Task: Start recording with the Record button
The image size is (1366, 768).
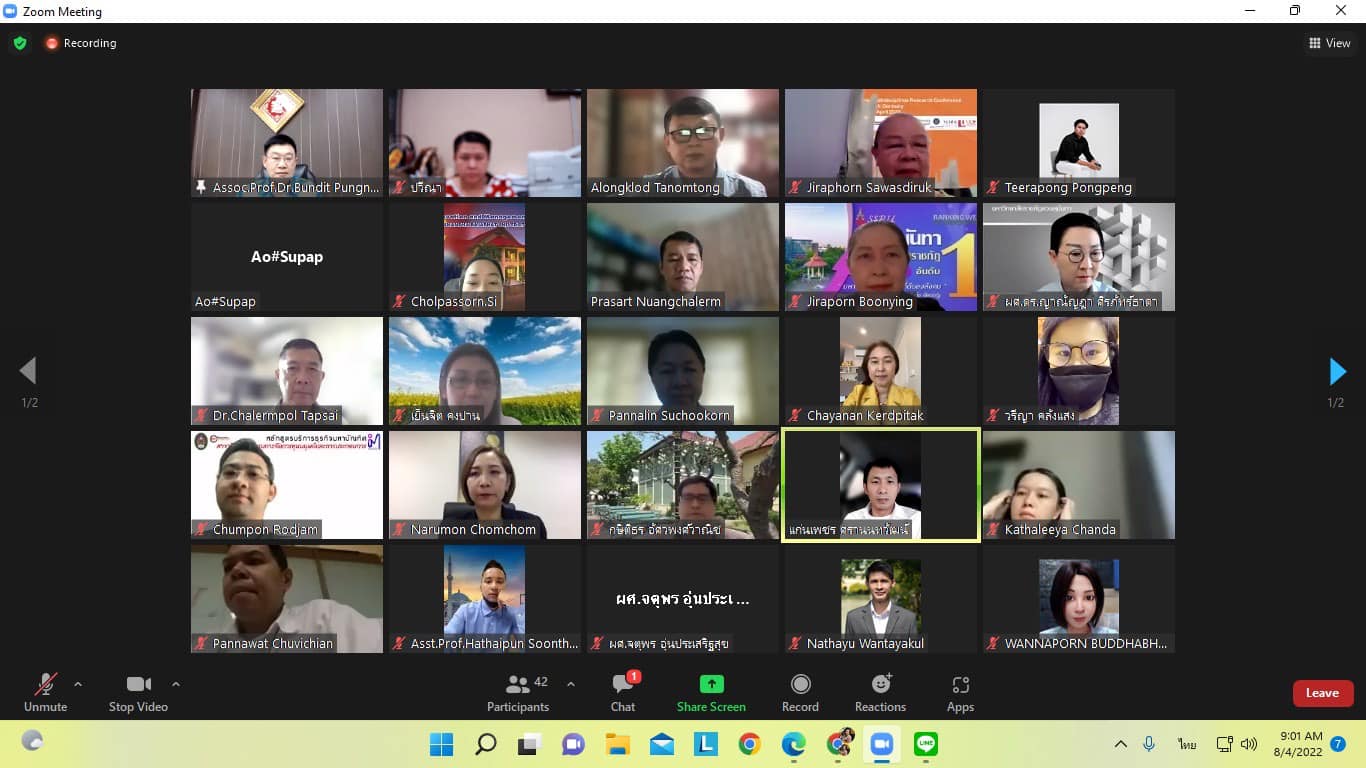Action: [x=800, y=692]
